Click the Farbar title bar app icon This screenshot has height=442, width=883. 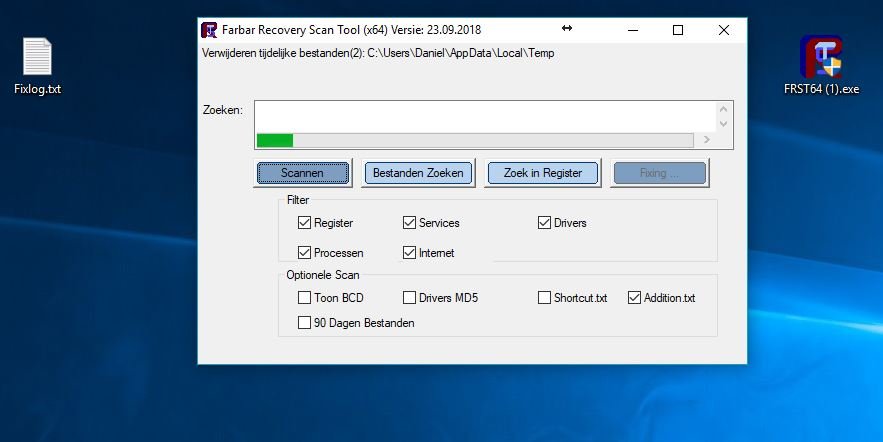point(209,30)
